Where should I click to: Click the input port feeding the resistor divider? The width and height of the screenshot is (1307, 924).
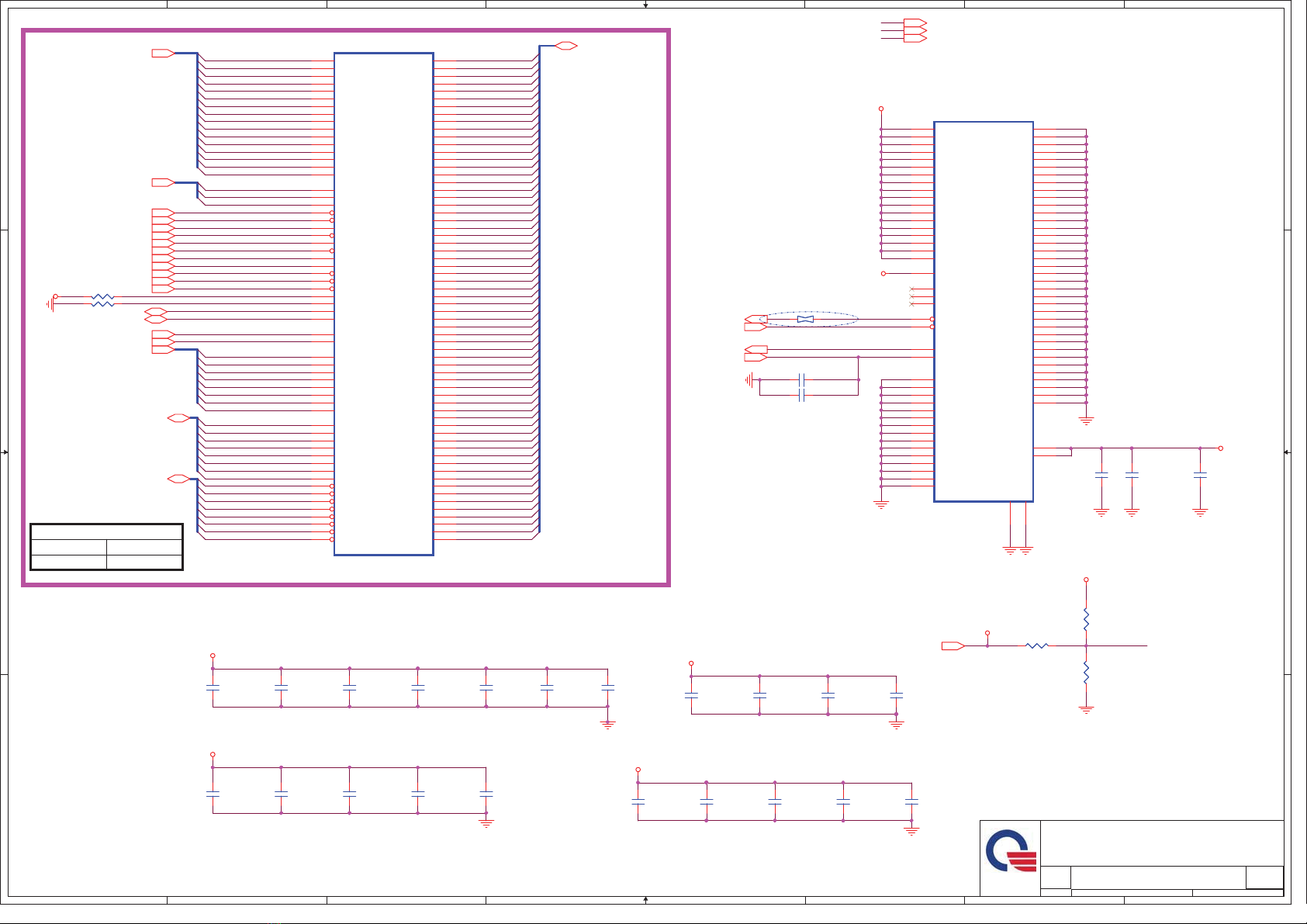click(x=953, y=645)
